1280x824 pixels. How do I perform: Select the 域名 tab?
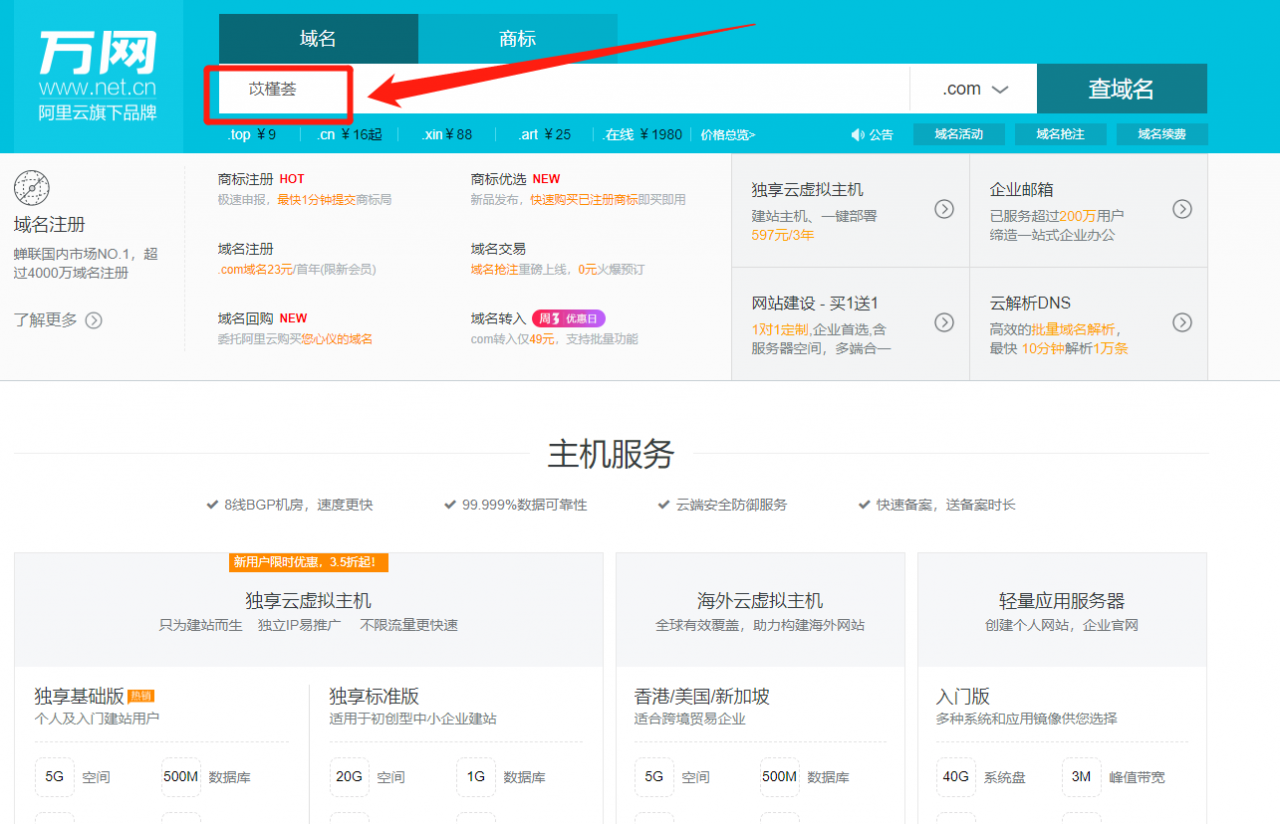click(317, 39)
